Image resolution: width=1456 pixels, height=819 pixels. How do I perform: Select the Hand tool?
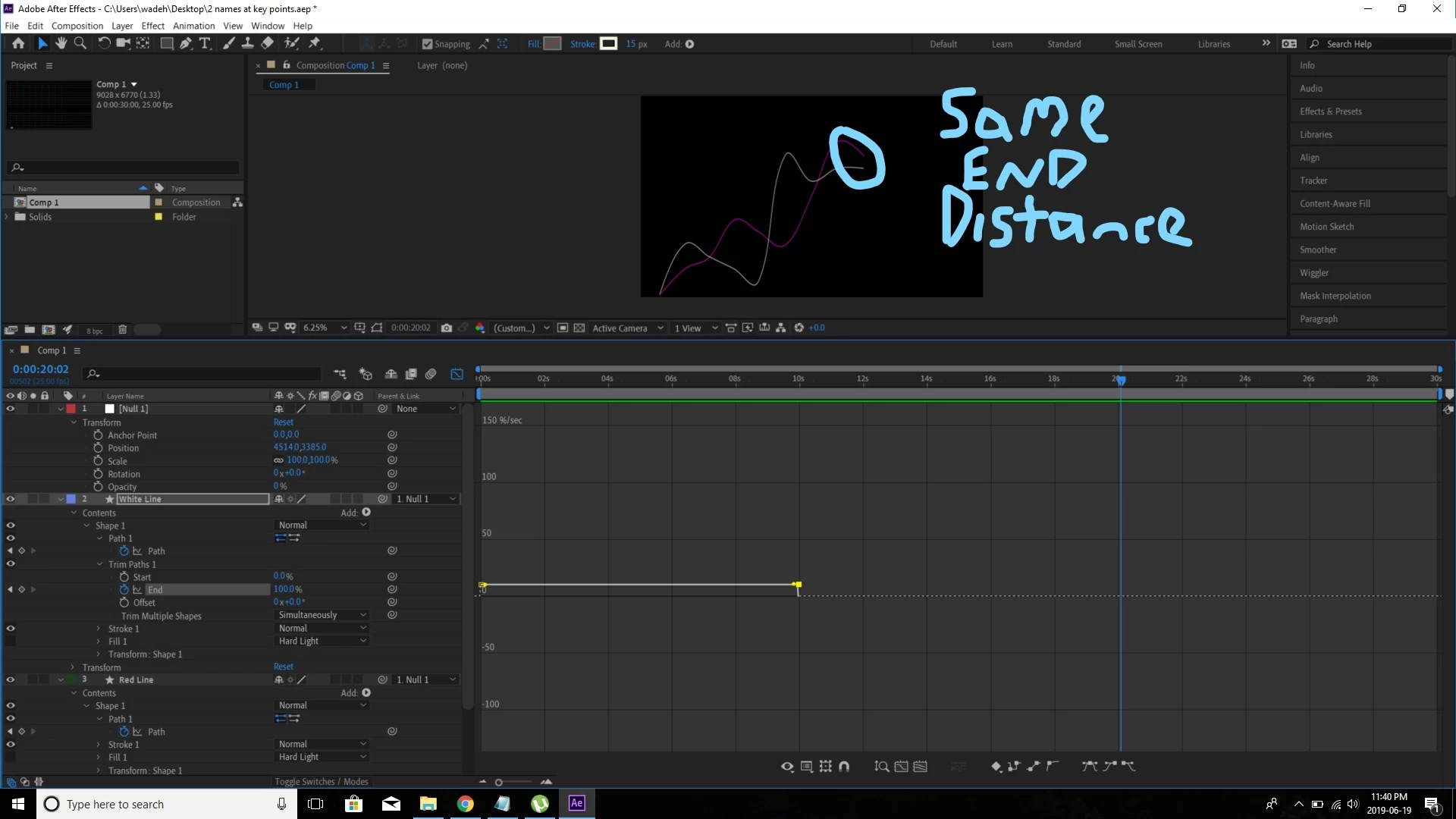tap(61, 44)
